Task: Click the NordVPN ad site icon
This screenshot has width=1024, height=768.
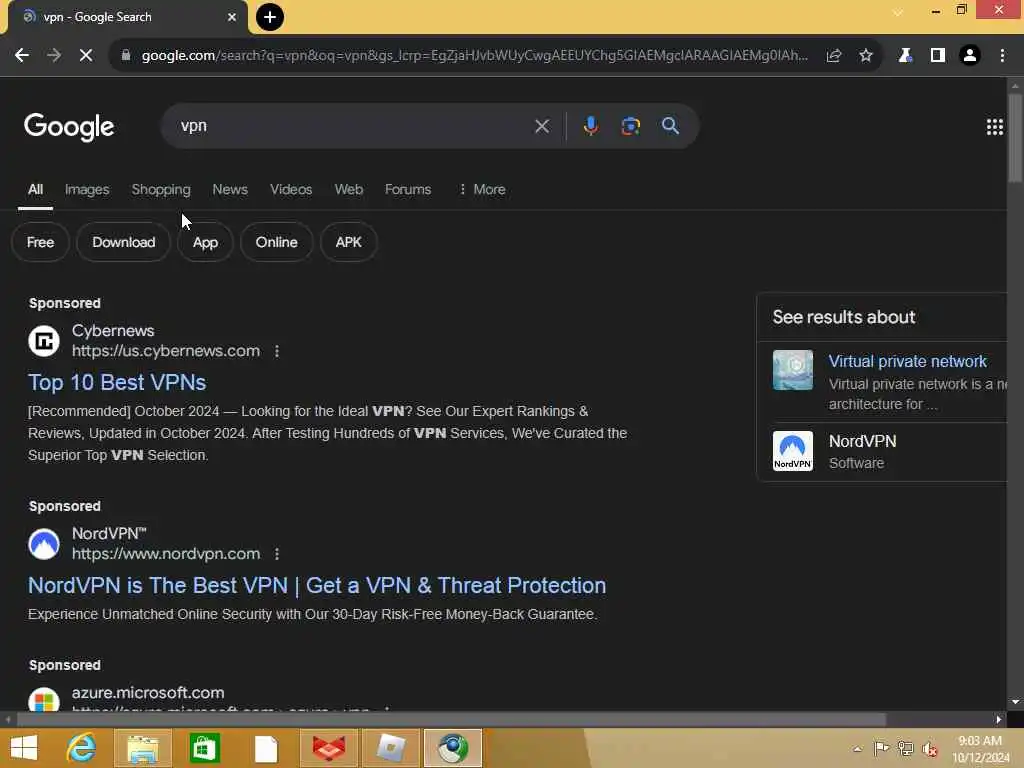Action: tap(44, 544)
